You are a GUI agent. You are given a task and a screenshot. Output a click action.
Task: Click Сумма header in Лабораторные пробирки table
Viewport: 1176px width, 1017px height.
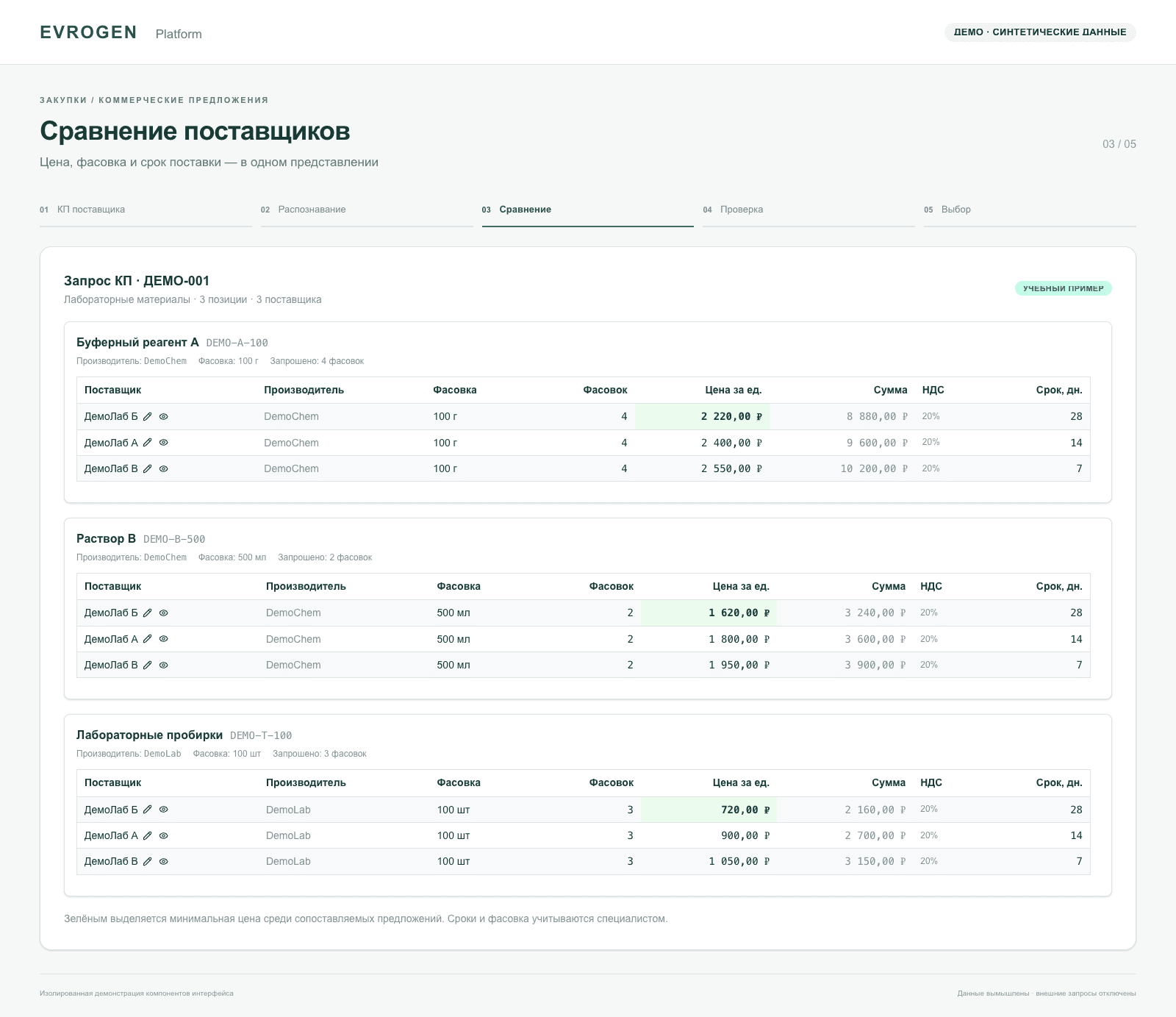tap(889, 782)
